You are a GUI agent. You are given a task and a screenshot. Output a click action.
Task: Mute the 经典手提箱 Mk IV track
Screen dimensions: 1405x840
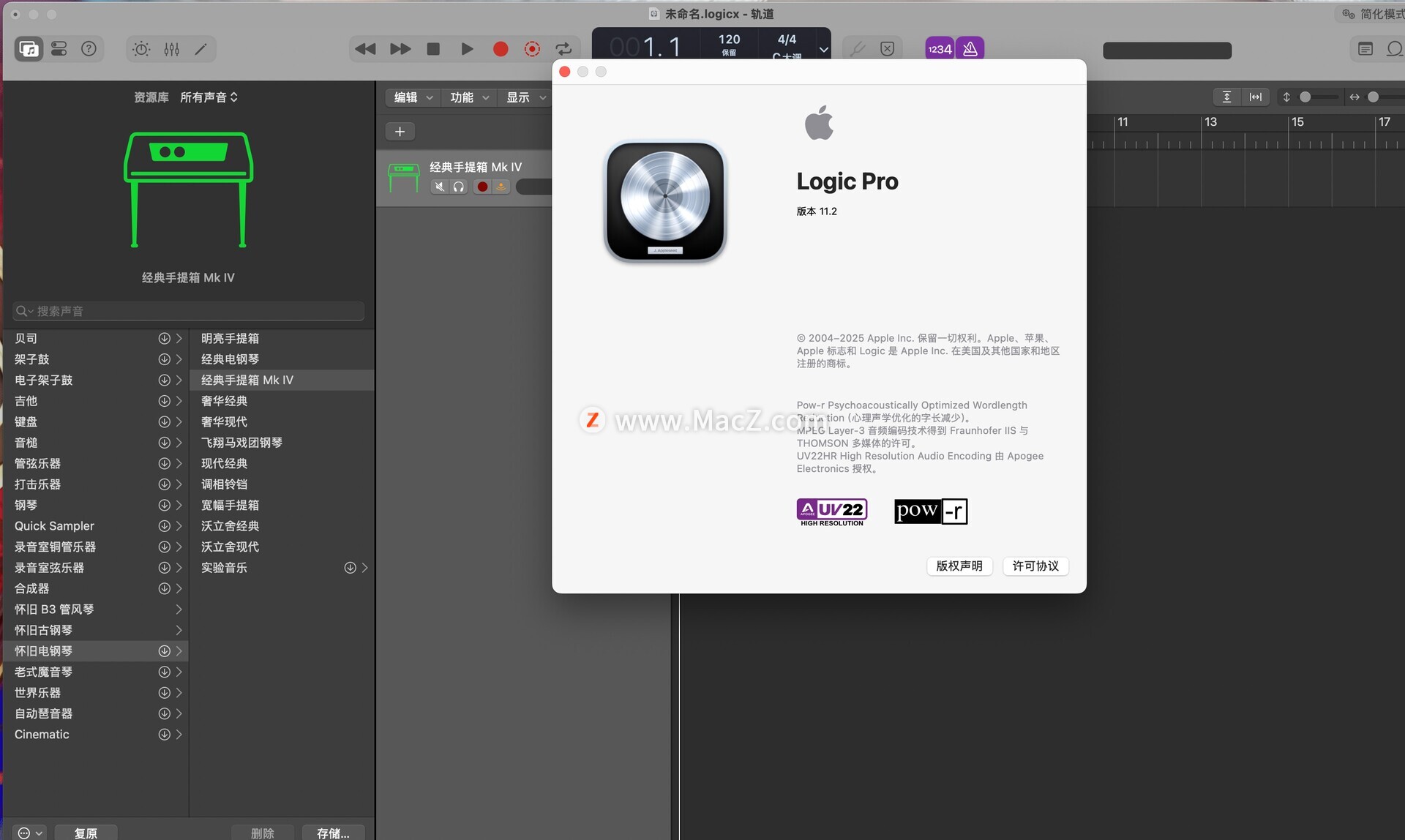tap(439, 187)
